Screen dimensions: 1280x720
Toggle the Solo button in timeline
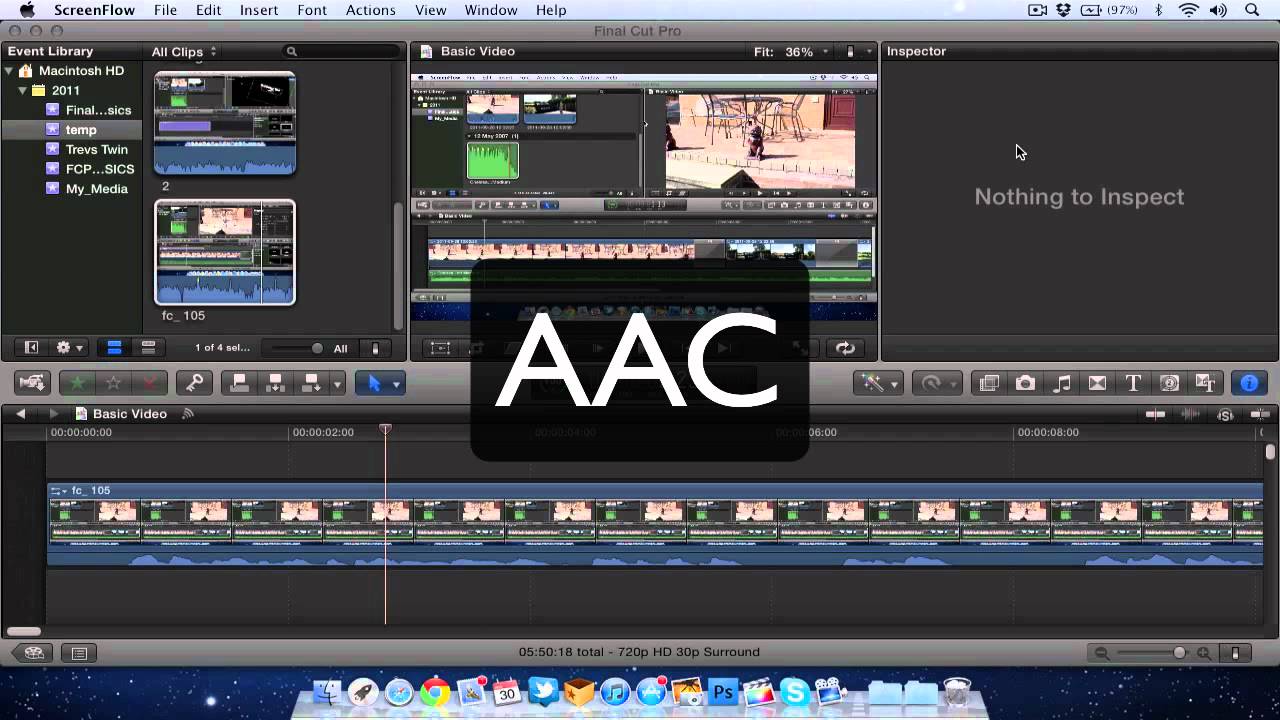click(1226, 414)
